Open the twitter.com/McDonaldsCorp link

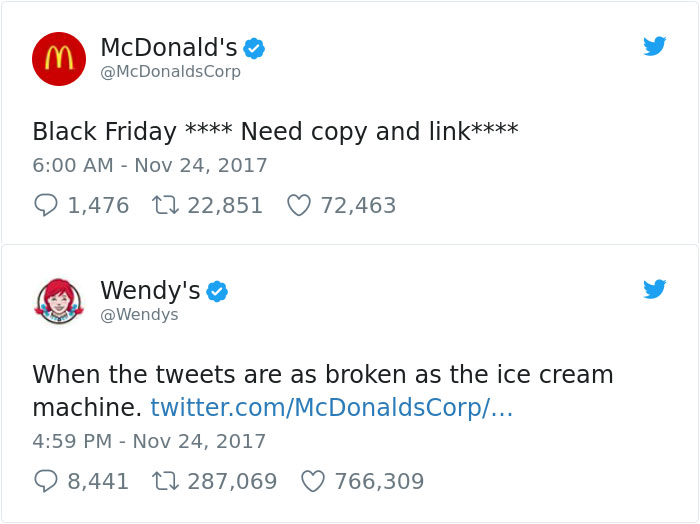pyautogui.click(x=331, y=407)
